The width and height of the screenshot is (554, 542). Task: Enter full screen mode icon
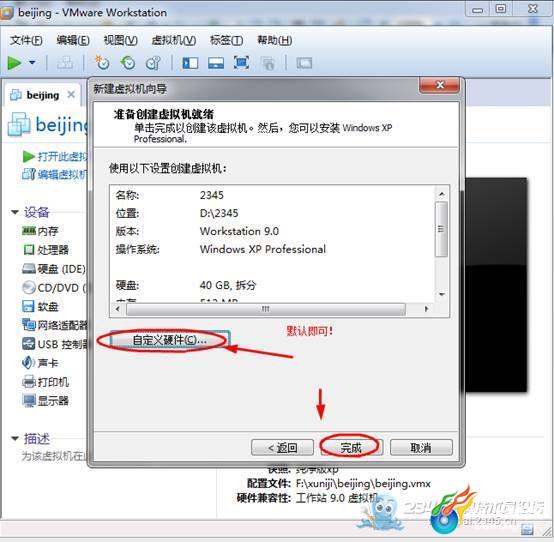coord(242,63)
